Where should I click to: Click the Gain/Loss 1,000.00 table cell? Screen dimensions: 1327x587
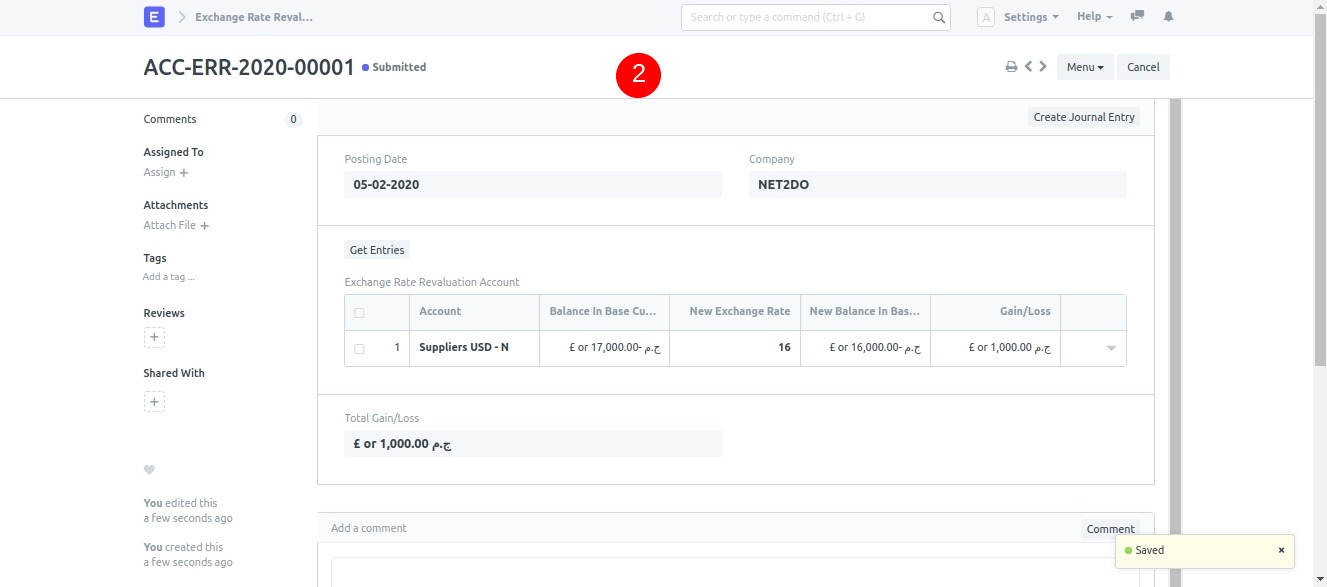click(995, 348)
